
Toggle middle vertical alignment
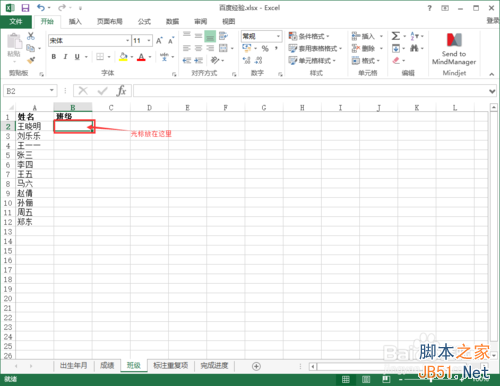[198, 36]
